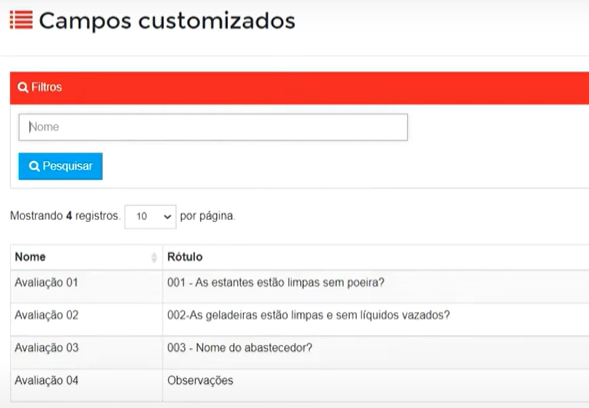Select the Avaliação 02 row name
Screen dimensions: 589x408
click(47, 315)
